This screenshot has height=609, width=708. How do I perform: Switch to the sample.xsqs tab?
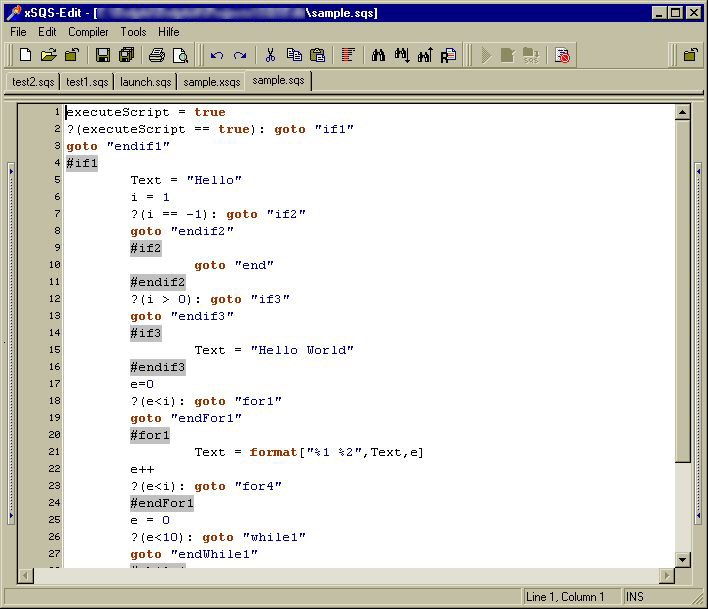(x=211, y=82)
